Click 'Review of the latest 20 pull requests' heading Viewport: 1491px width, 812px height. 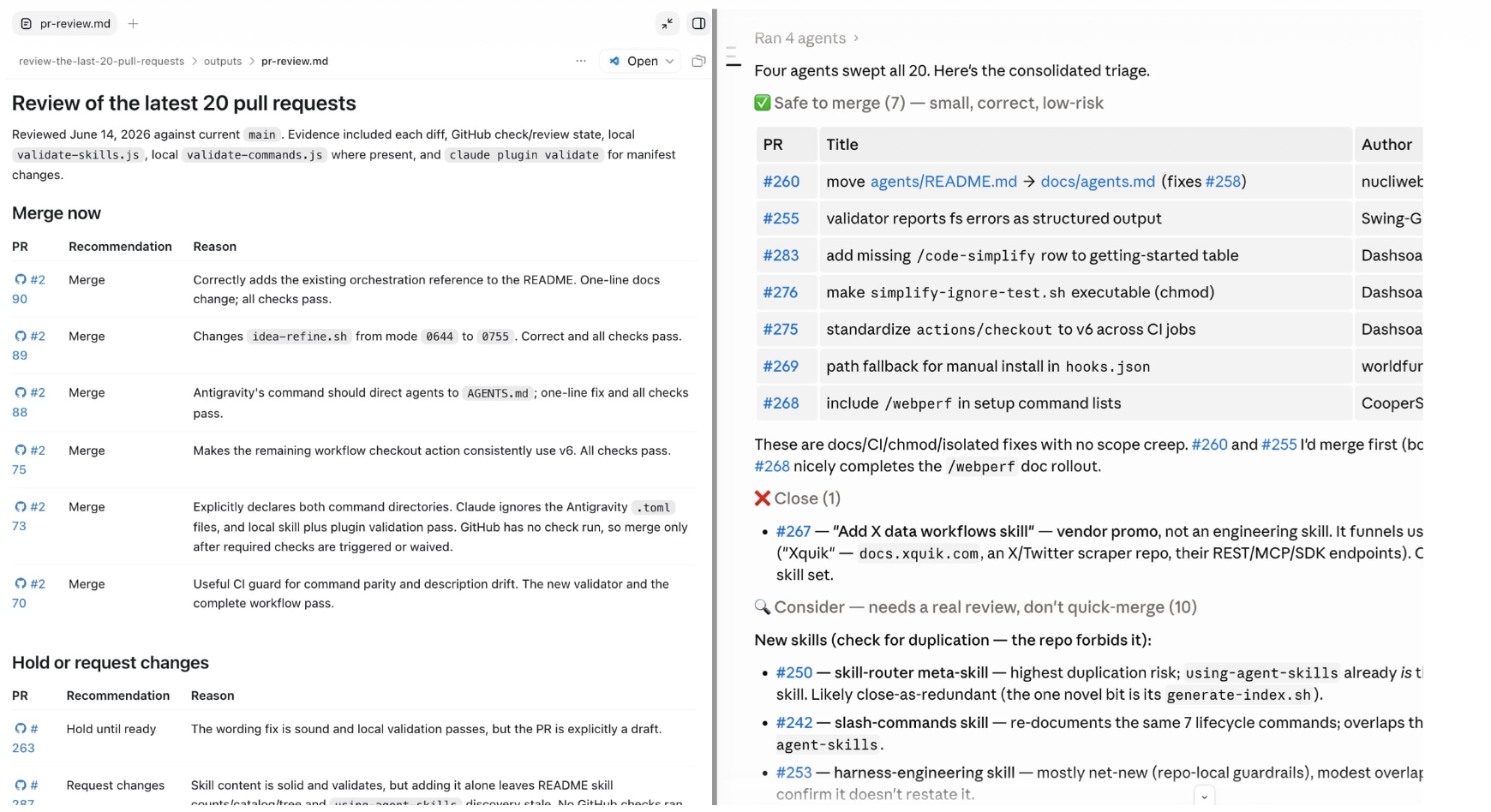184,103
